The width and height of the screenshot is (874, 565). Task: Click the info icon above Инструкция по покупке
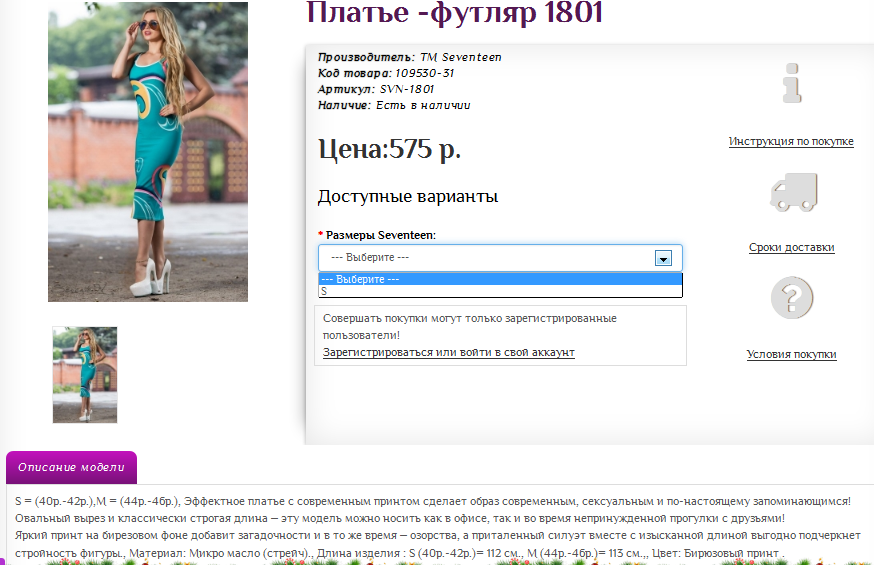click(x=792, y=83)
